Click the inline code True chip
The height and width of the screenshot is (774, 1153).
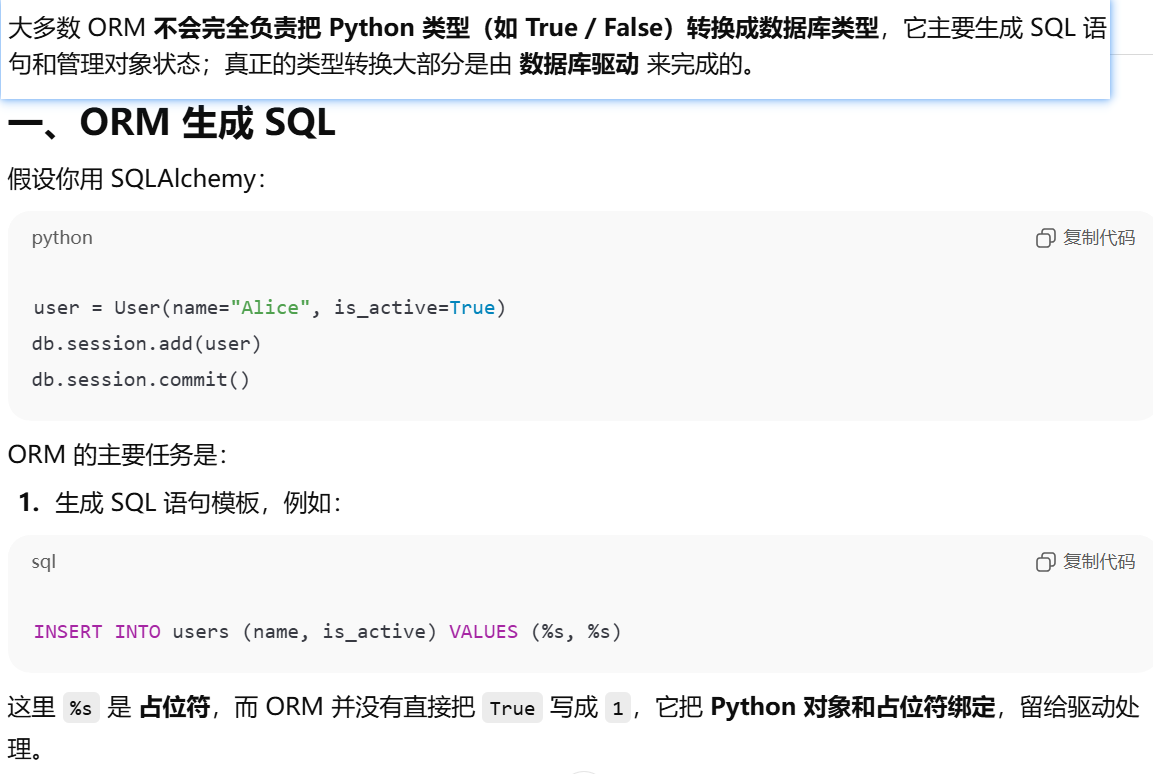[x=512, y=708]
